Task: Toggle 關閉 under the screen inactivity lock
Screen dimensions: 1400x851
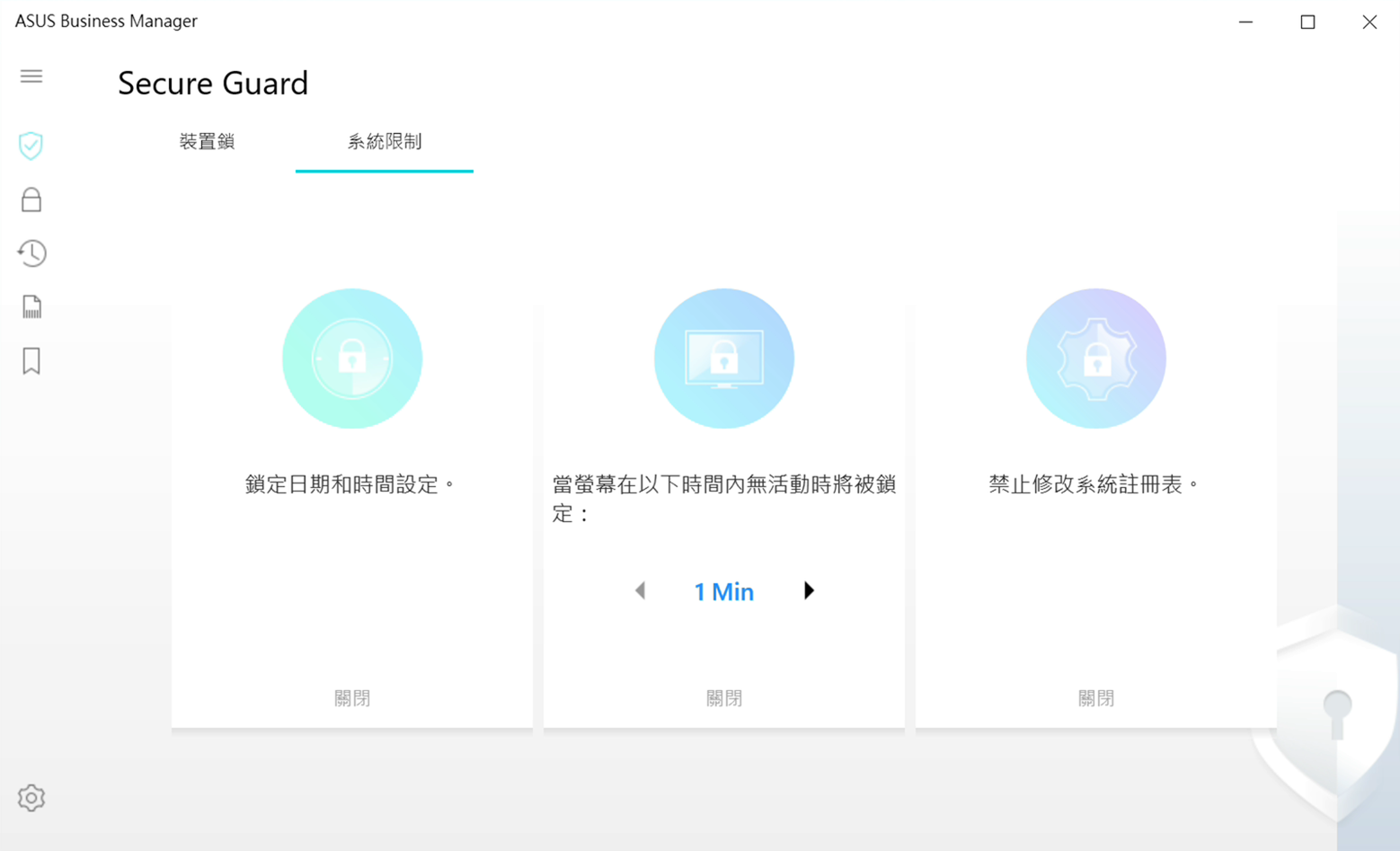Action: (x=724, y=698)
